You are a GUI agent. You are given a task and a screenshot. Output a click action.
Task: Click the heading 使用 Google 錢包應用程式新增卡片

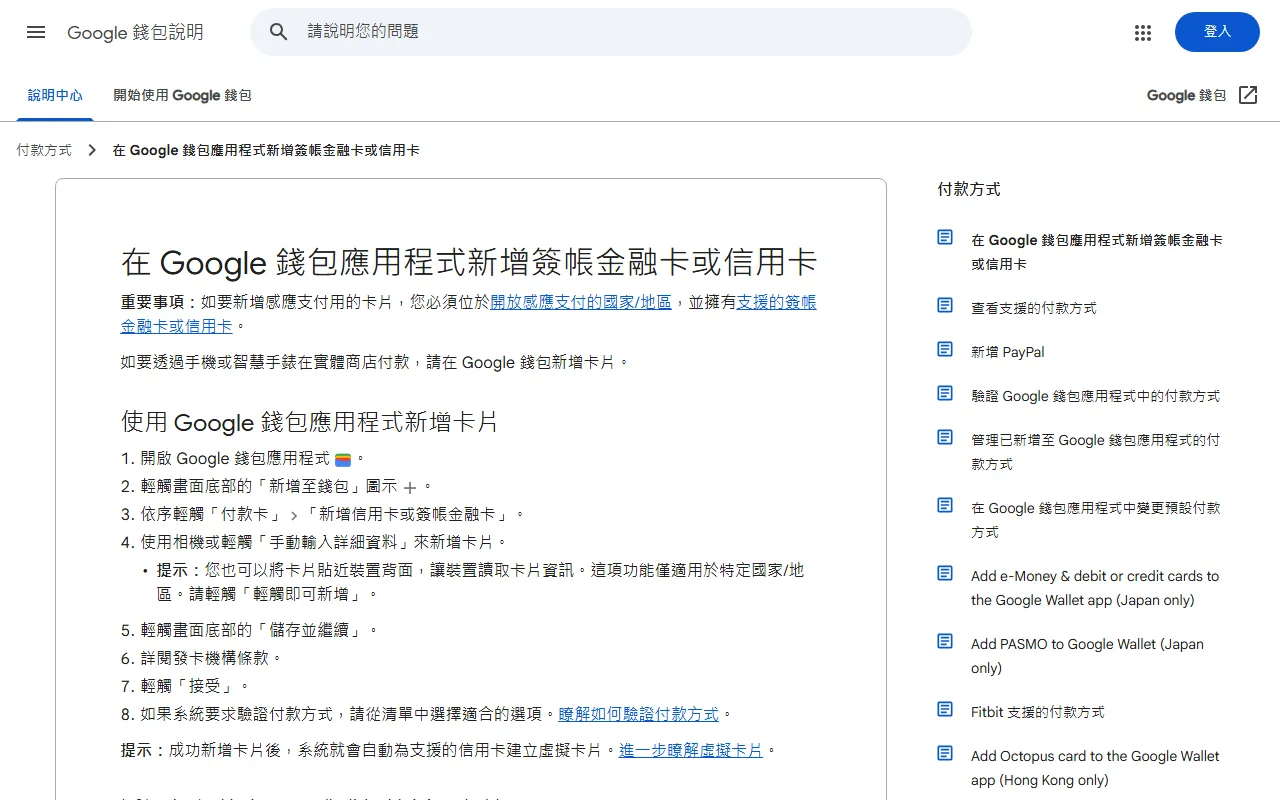(x=309, y=421)
